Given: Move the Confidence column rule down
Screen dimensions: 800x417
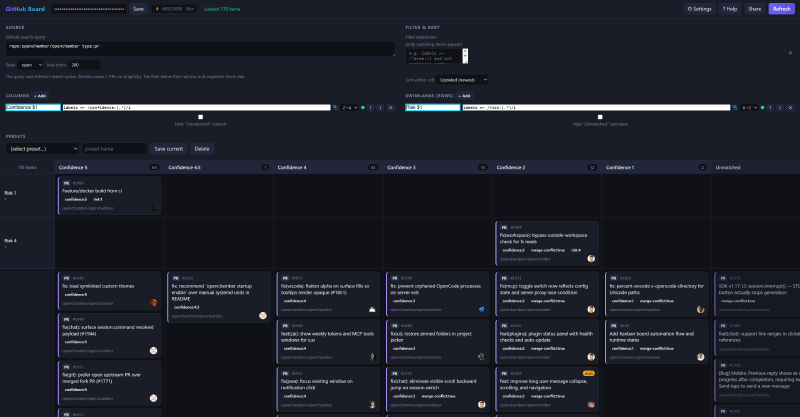Looking at the screenshot, I should click(x=380, y=108).
